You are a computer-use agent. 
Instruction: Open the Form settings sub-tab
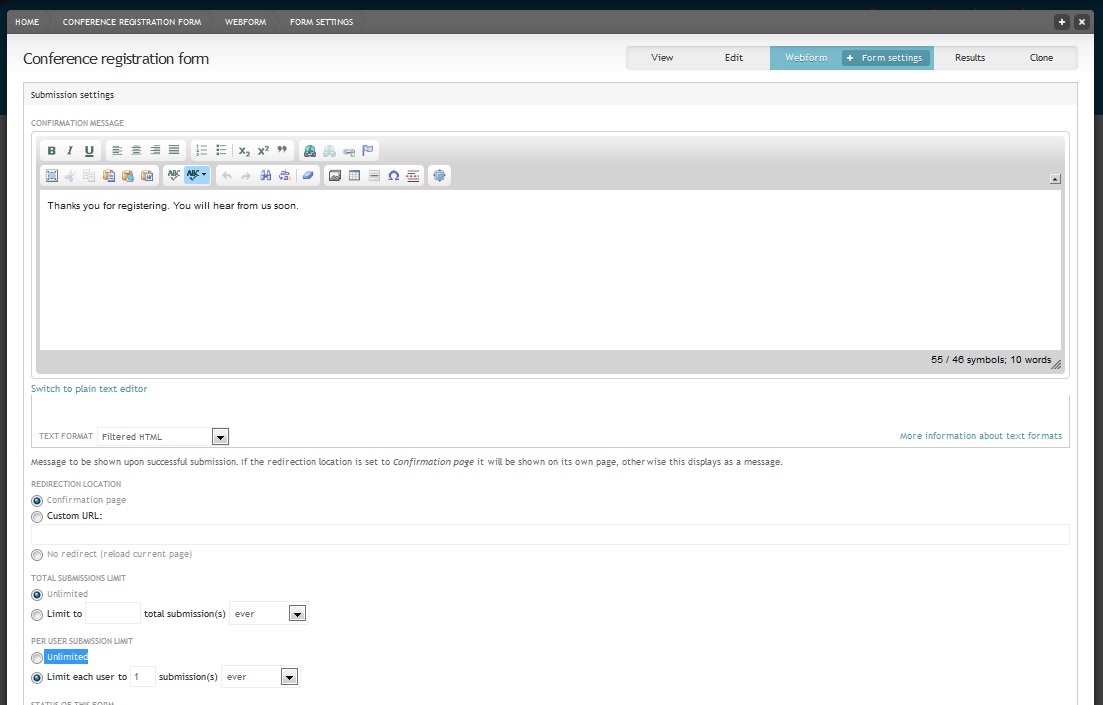(886, 58)
